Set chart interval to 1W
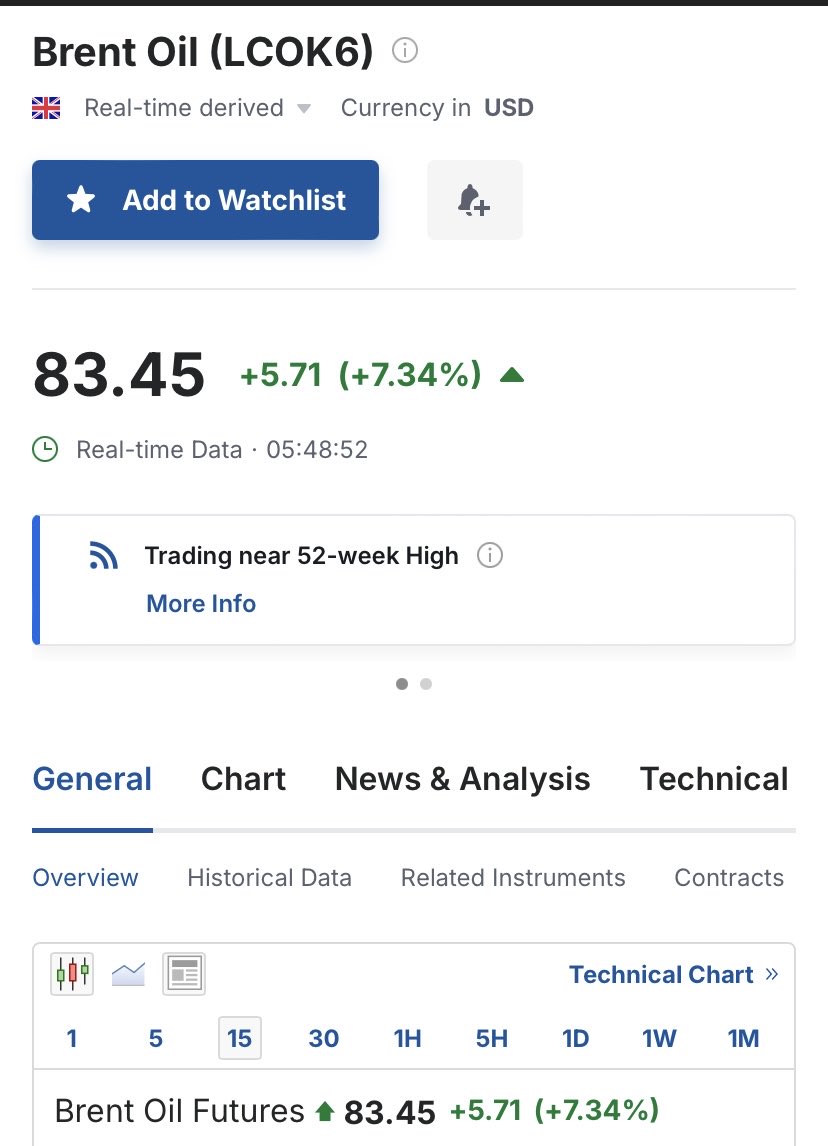Viewport: 828px width, 1146px height. coord(659,1039)
